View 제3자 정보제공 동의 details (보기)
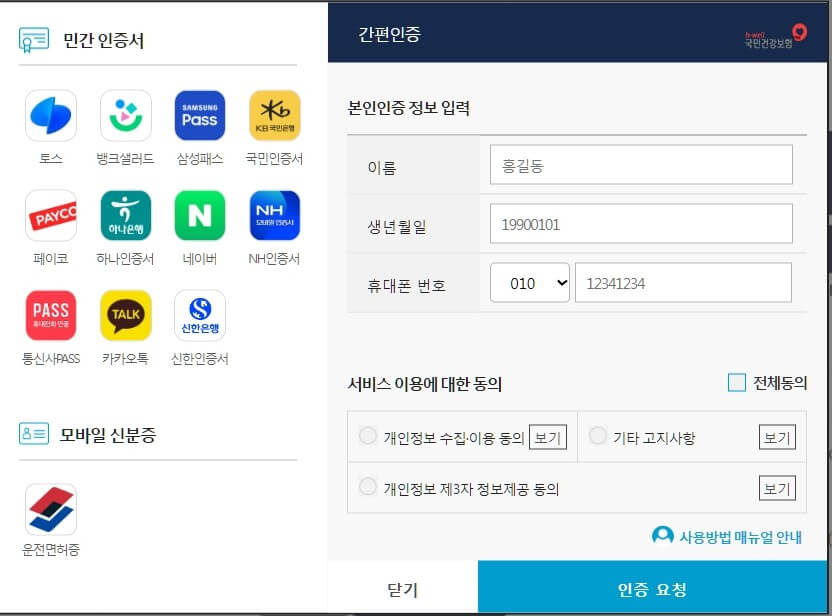 tap(777, 488)
